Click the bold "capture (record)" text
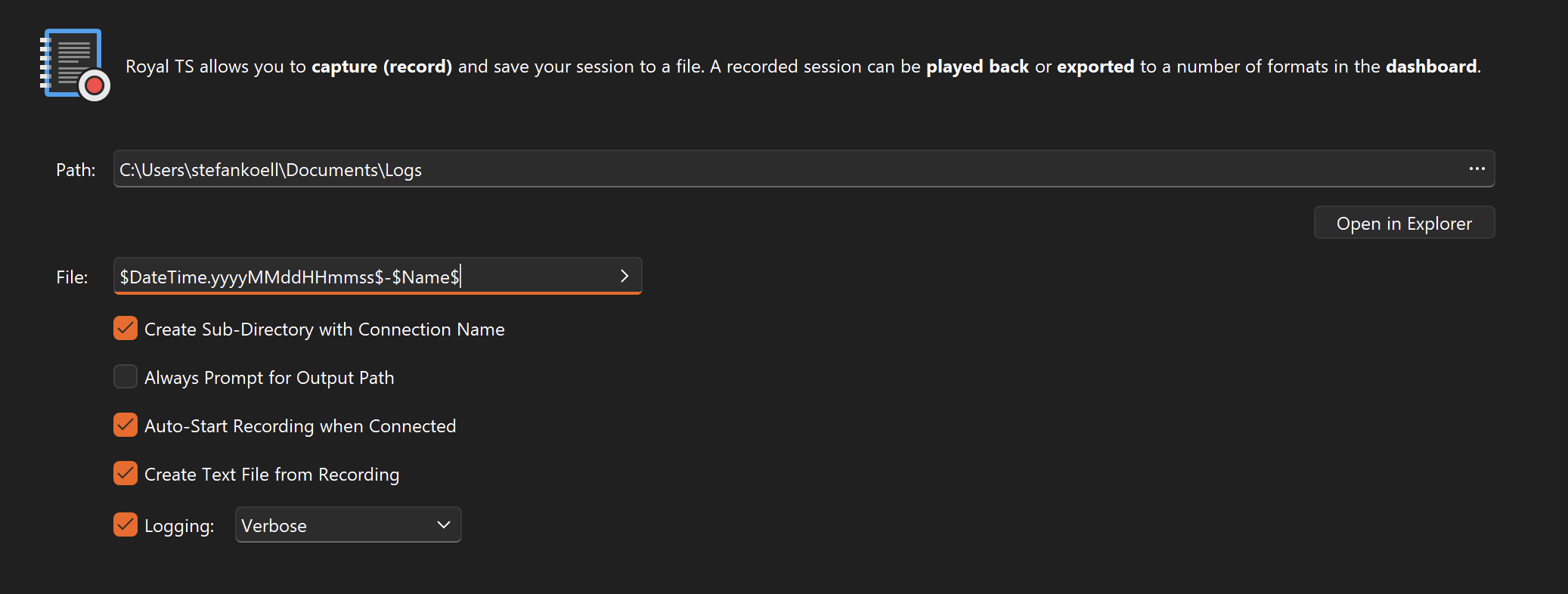 coord(382,67)
